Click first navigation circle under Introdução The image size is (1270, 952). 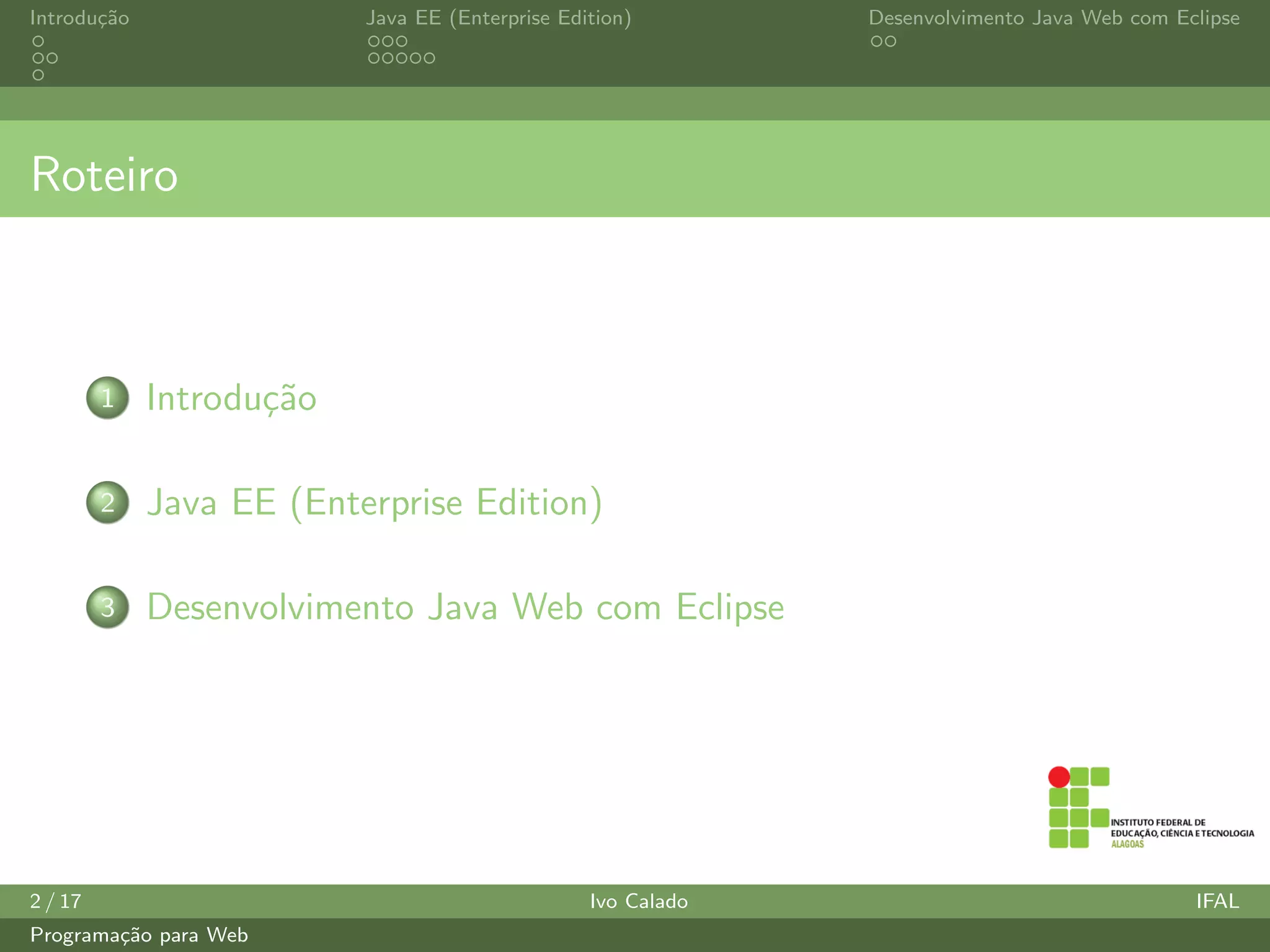click(x=38, y=42)
